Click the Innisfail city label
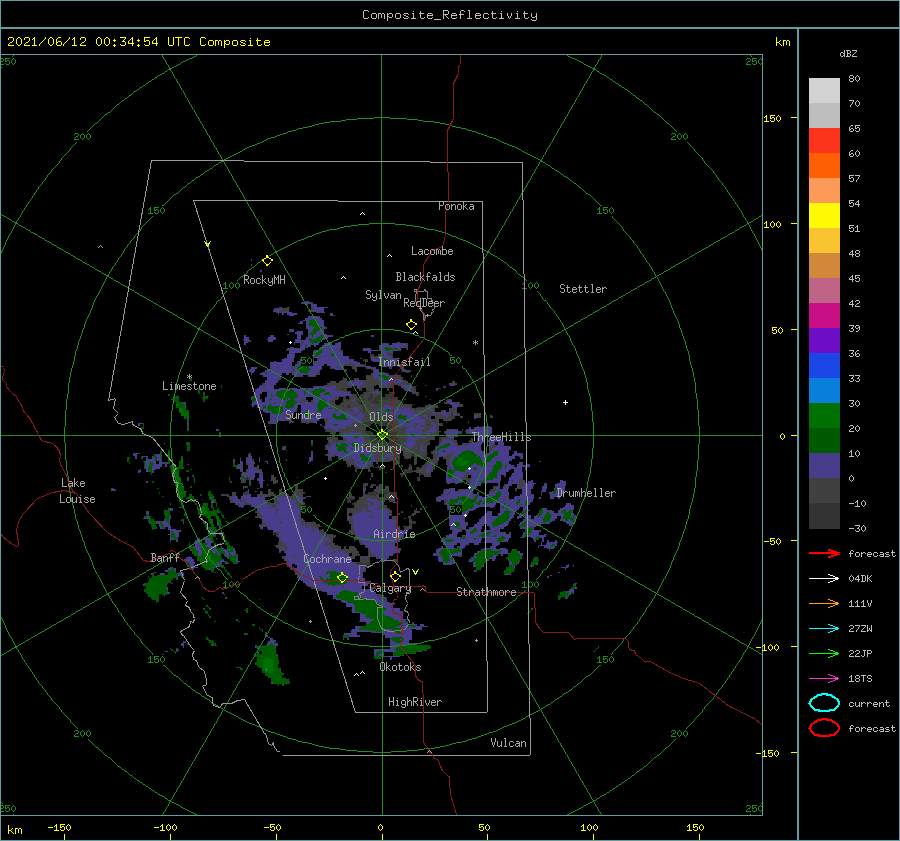 pyautogui.click(x=404, y=362)
